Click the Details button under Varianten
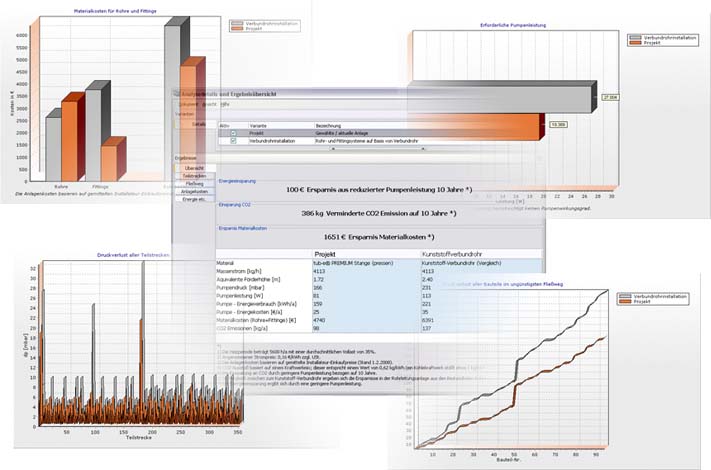Image resolution: width=711 pixels, height=470 pixels. (x=199, y=124)
